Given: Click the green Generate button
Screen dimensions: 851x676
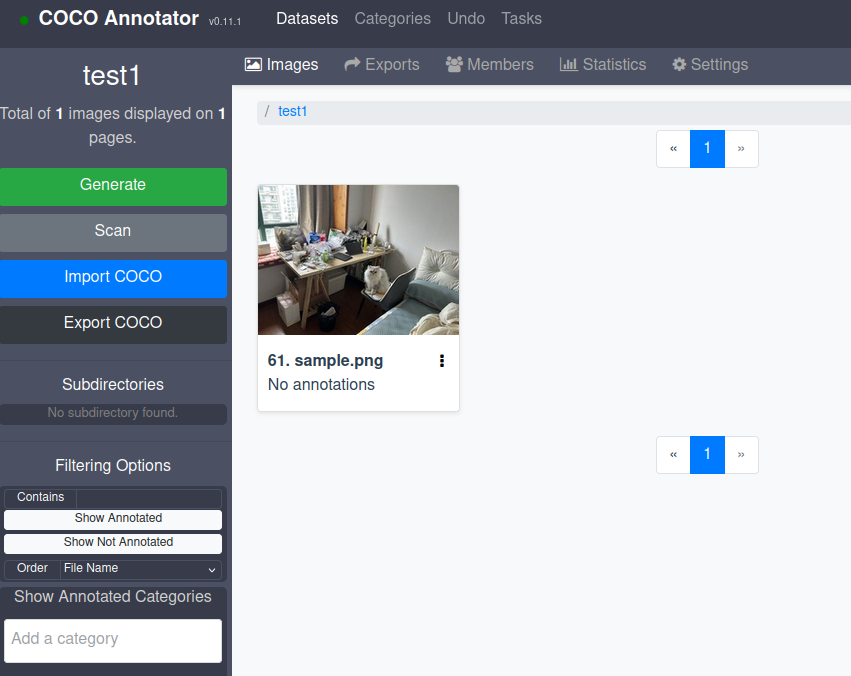Looking at the screenshot, I should (113, 187).
